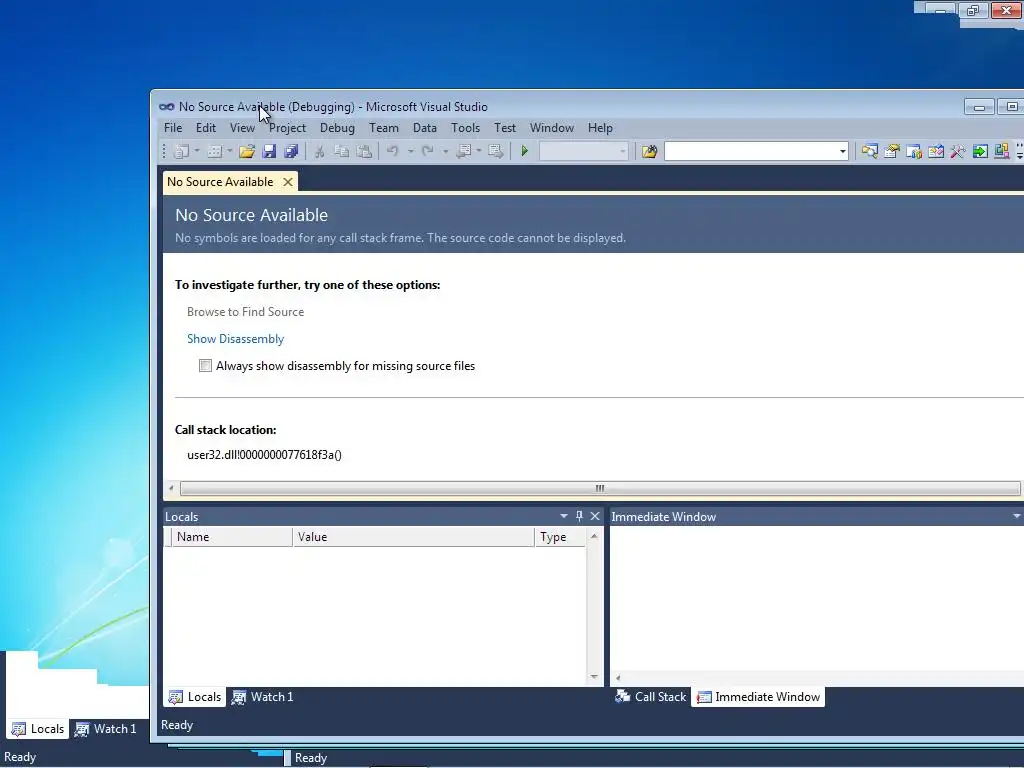Open the Edit menu
This screenshot has height=768, width=1024.
(206, 128)
